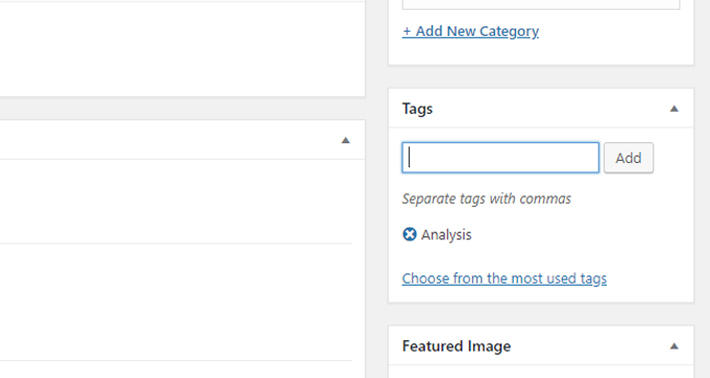The image size is (710, 378).
Task: Click the blank upper-left content box
Action: coord(182,49)
